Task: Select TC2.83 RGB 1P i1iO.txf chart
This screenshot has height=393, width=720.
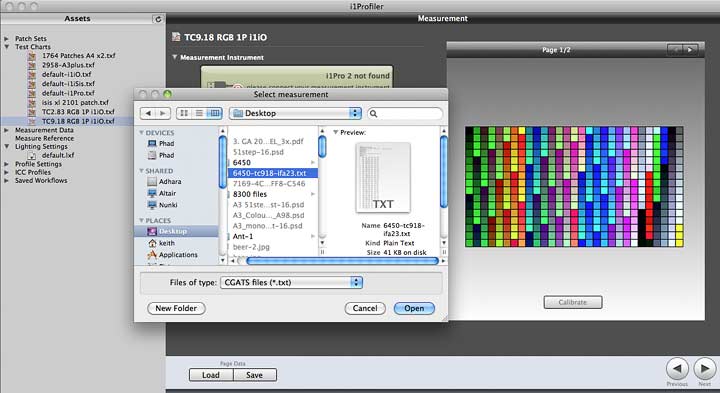Action: pos(78,112)
